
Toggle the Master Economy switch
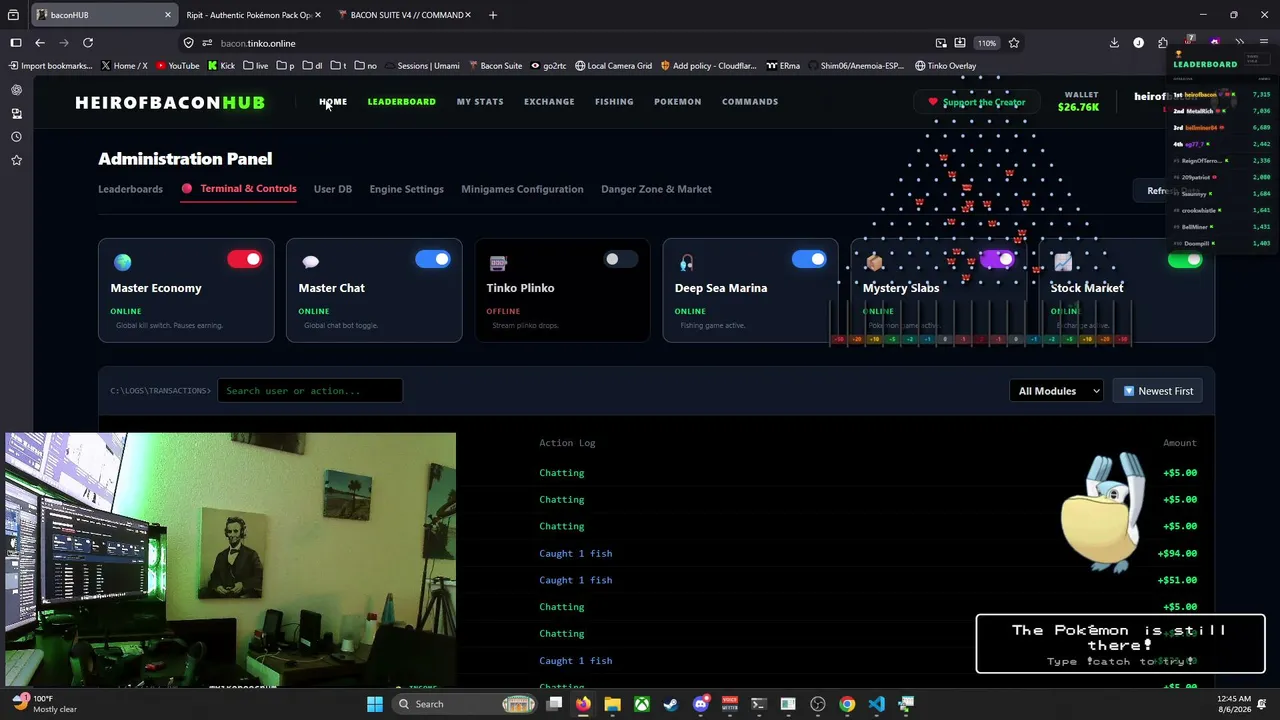point(244,260)
